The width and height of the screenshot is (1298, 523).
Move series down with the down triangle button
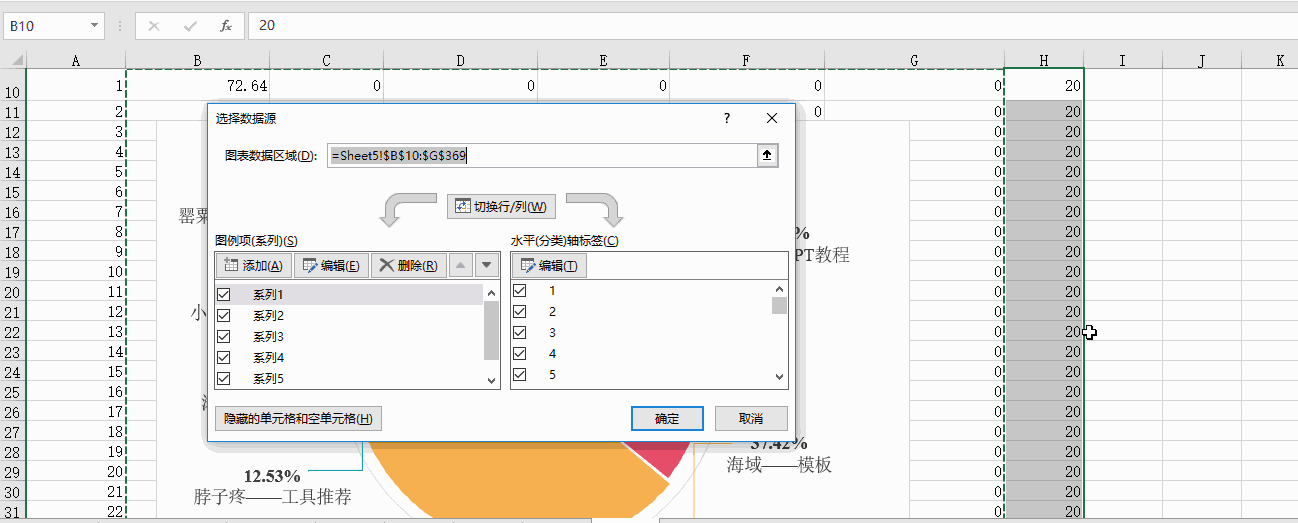tap(487, 265)
